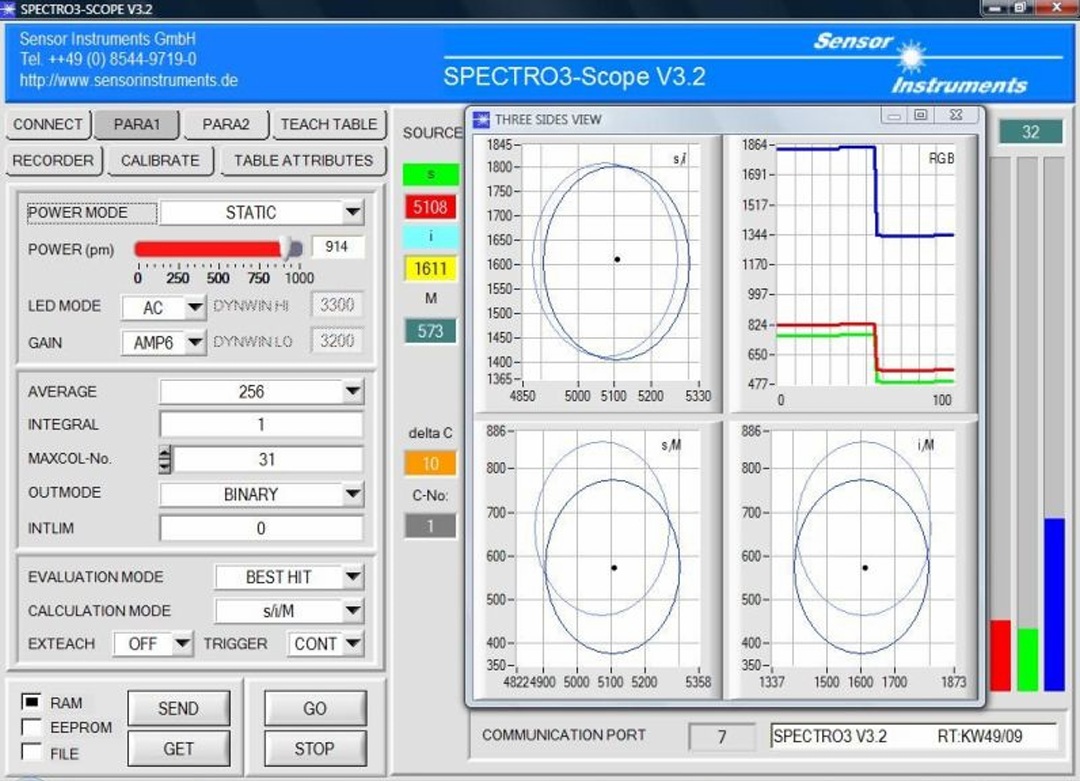1080x781 pixels.
Task: Edit the POWER value field 914
Action: (337, 247)
